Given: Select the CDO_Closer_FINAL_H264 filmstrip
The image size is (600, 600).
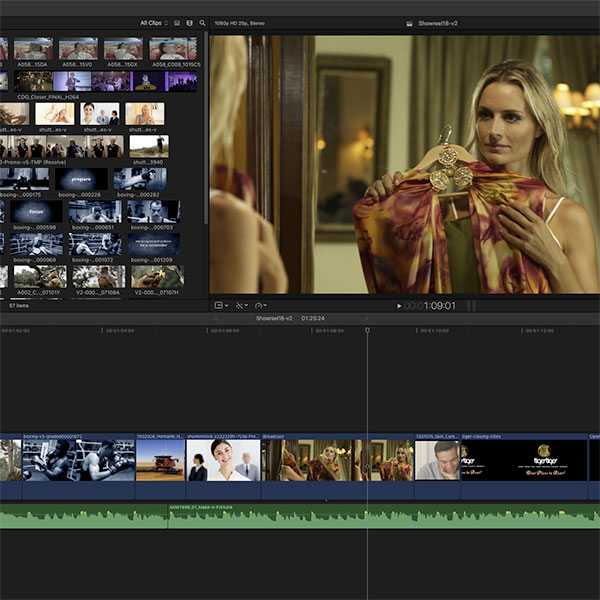Looking at the screenshot, I should 106,81.
